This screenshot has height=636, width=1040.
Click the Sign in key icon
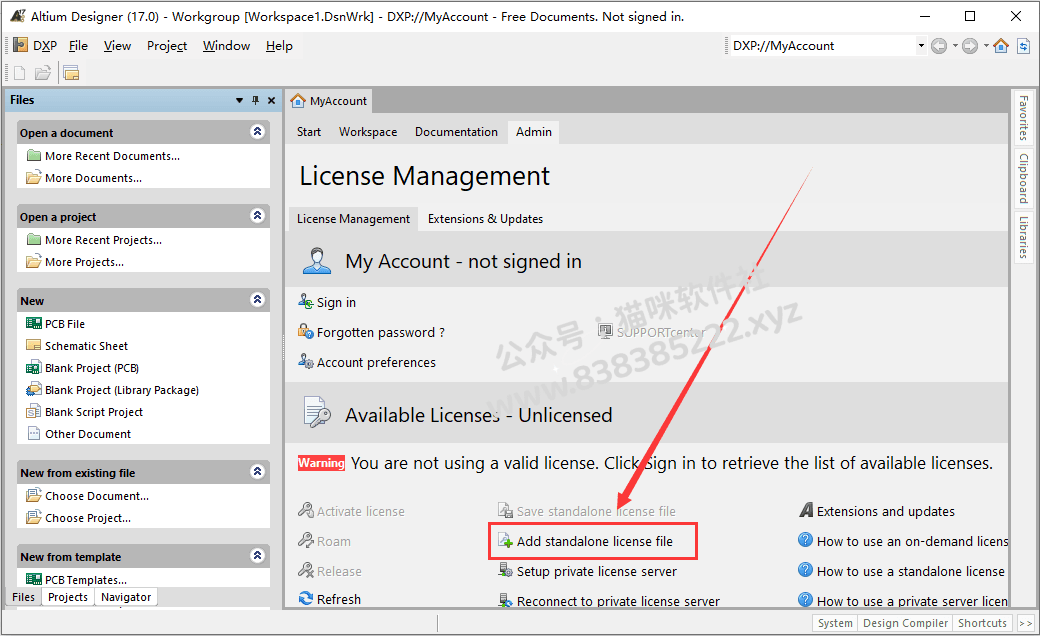click(x=305, y=302)
